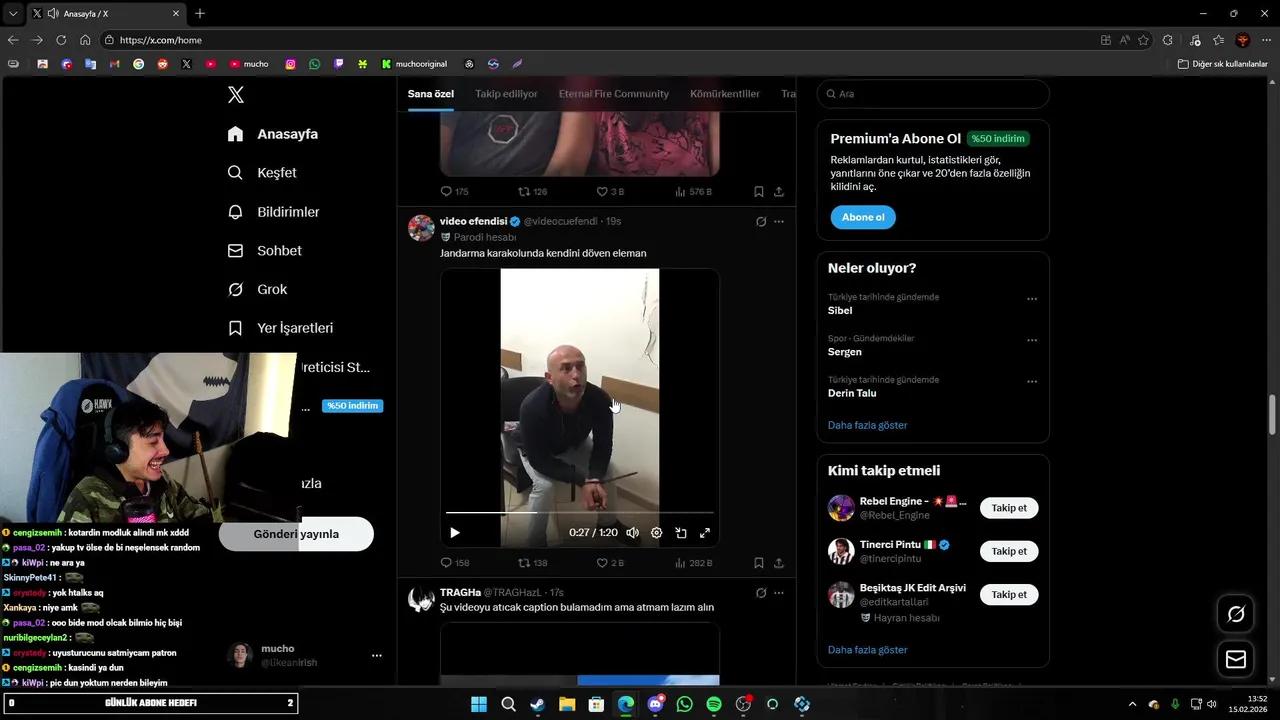The width and height of the screenshot is (1280, 720).
Task: Open YouTube mucho bookmark
Action: [249, 64]
